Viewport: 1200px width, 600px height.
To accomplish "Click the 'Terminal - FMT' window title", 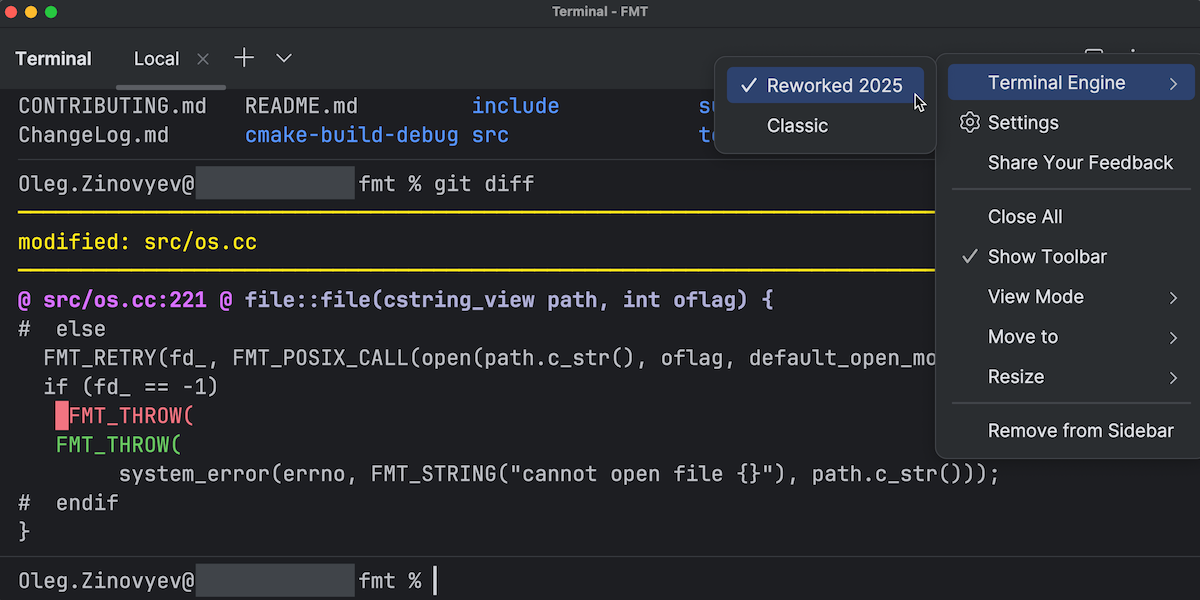I will 600,11.
